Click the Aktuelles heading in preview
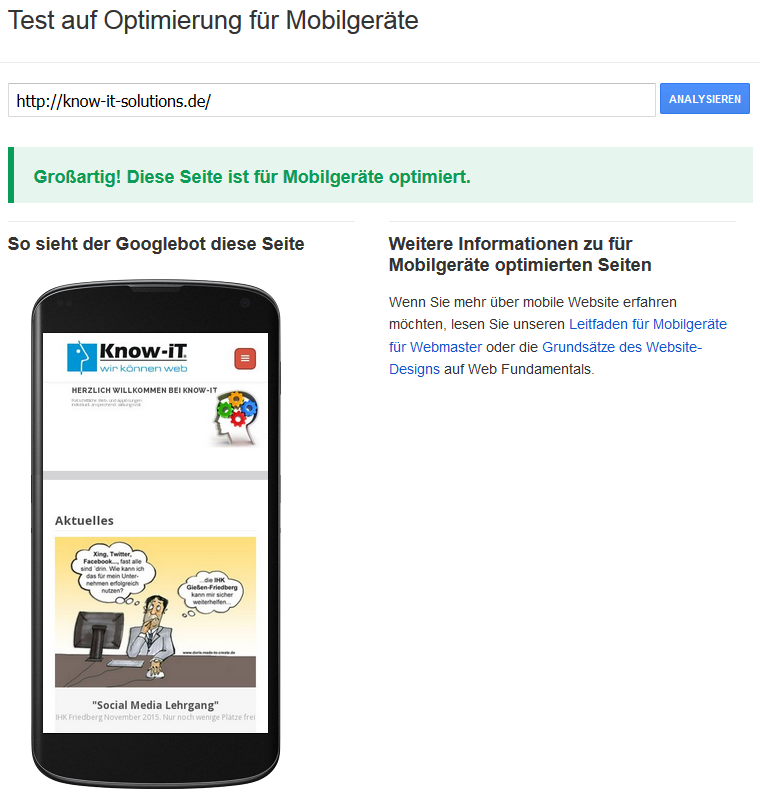 pyautogui.click(x=84, y=520)
